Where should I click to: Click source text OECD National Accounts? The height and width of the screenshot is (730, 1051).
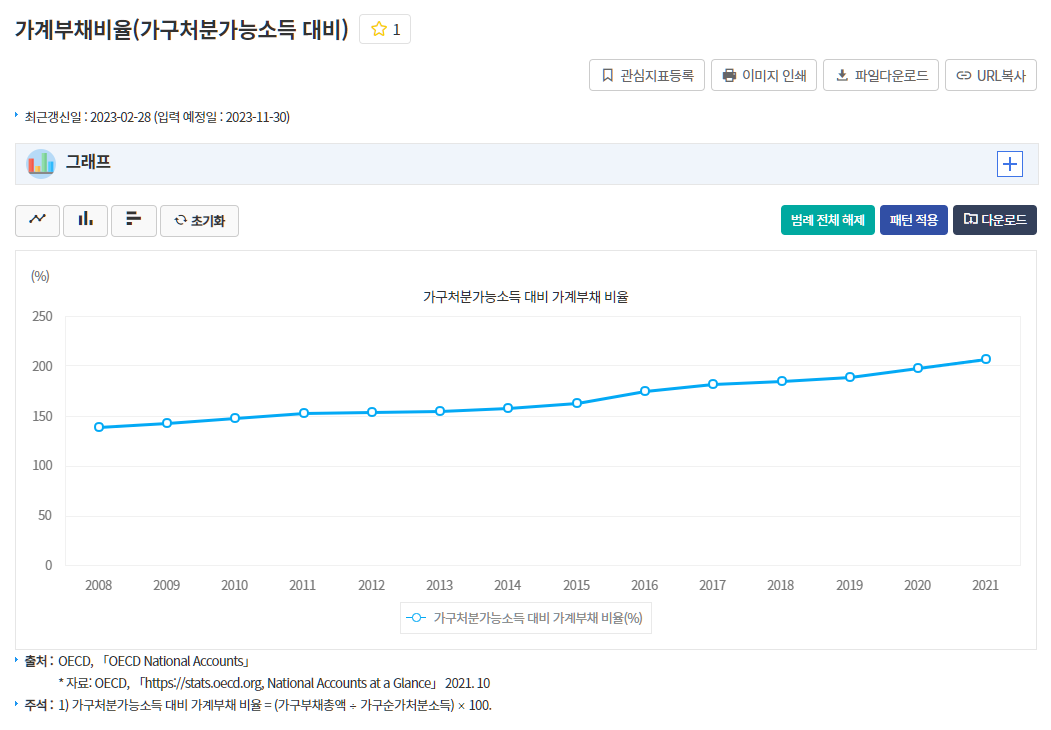click(x=153, y=662)
